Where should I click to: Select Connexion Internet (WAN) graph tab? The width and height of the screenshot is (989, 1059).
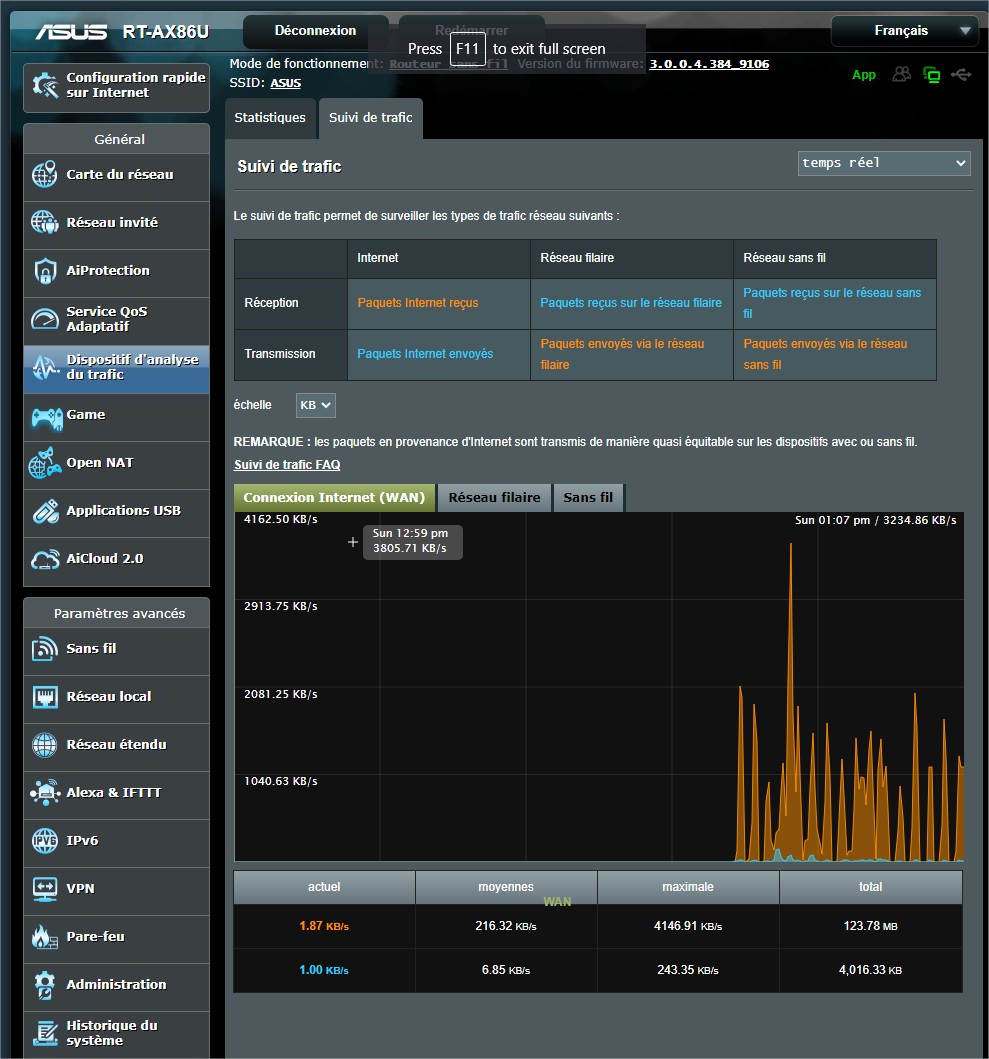pos(334,498)
